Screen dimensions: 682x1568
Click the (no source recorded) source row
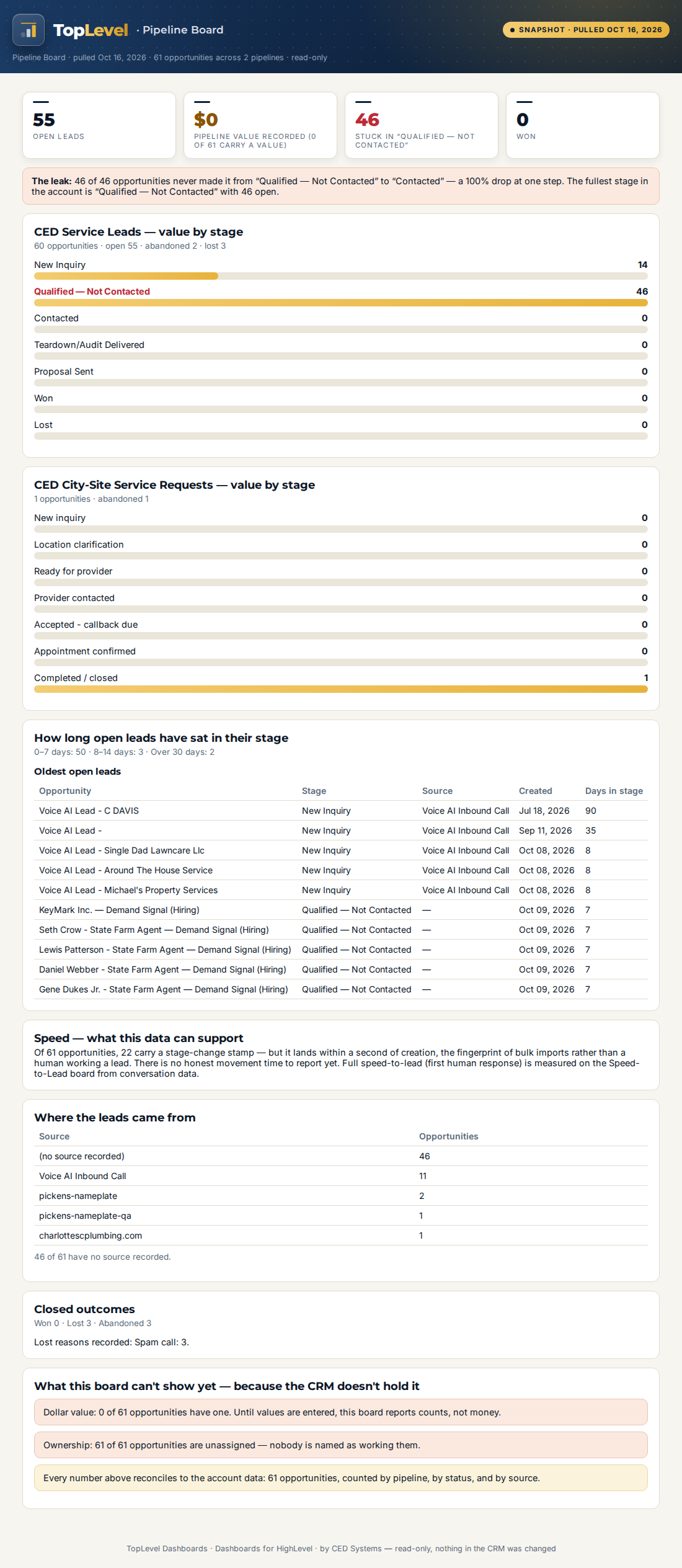(341, 1156)
